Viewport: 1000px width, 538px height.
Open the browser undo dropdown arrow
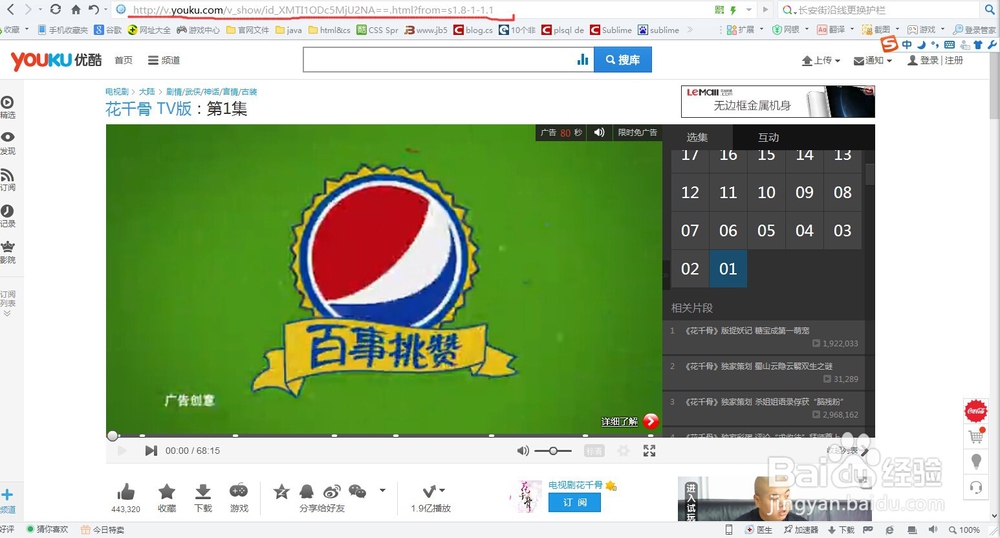click(x=105, y=10)
